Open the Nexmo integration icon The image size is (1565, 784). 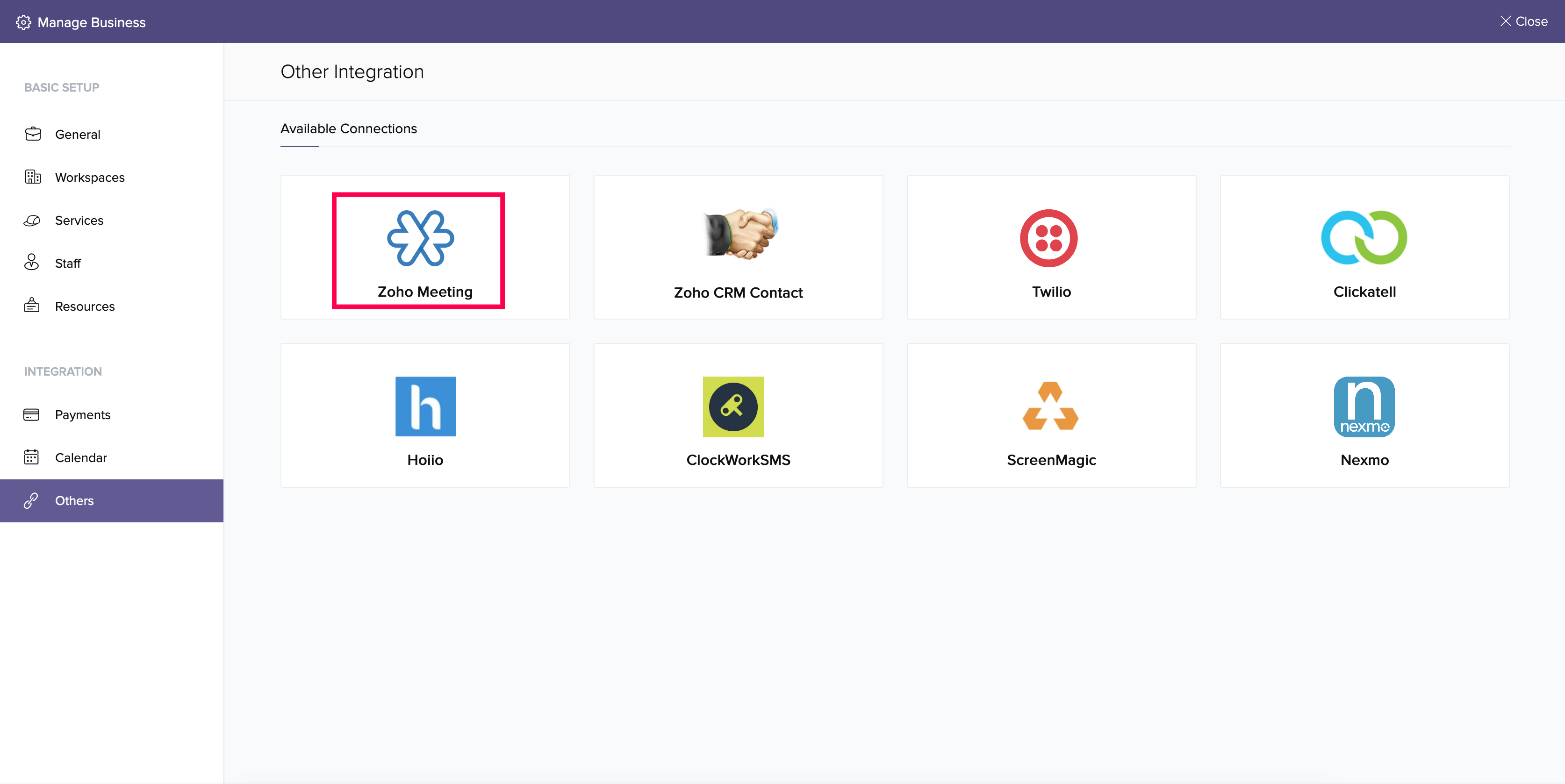(1364, 406)
